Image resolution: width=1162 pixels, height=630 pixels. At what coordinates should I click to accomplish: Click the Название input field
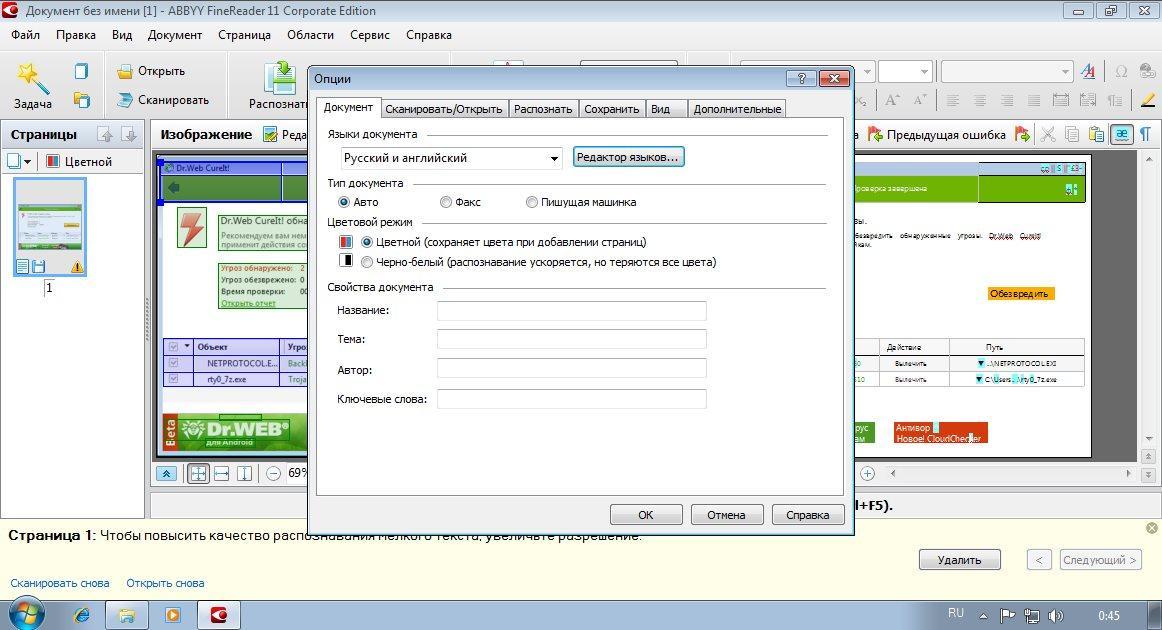tap(571, 311)
